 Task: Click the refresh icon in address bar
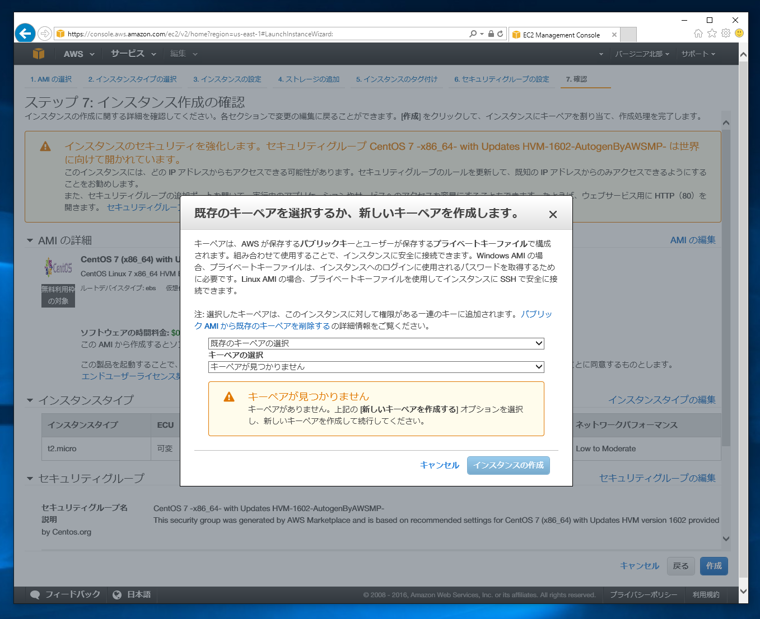(500, 34)
